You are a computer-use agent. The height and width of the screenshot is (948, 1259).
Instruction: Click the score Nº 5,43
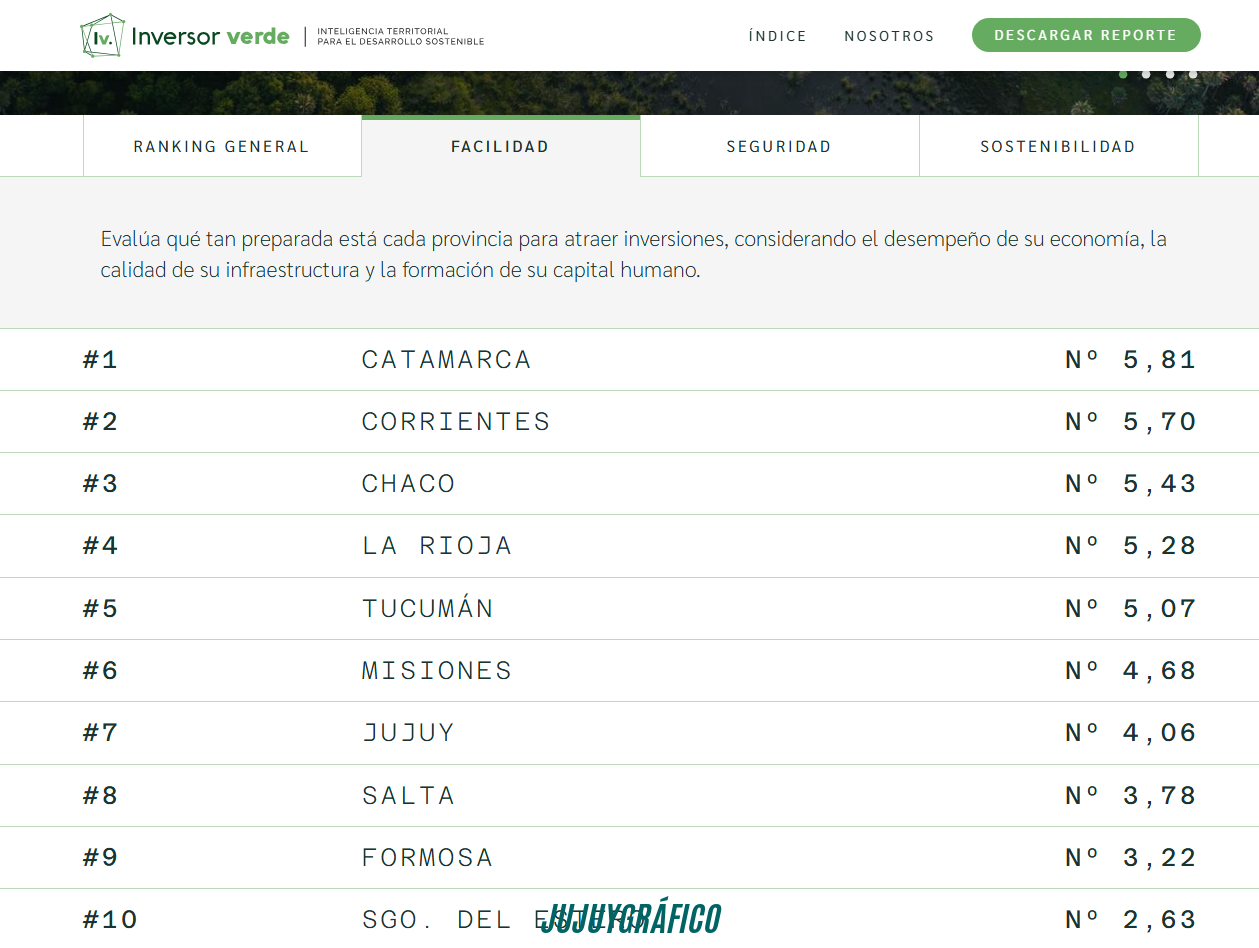click(1131, 484)
